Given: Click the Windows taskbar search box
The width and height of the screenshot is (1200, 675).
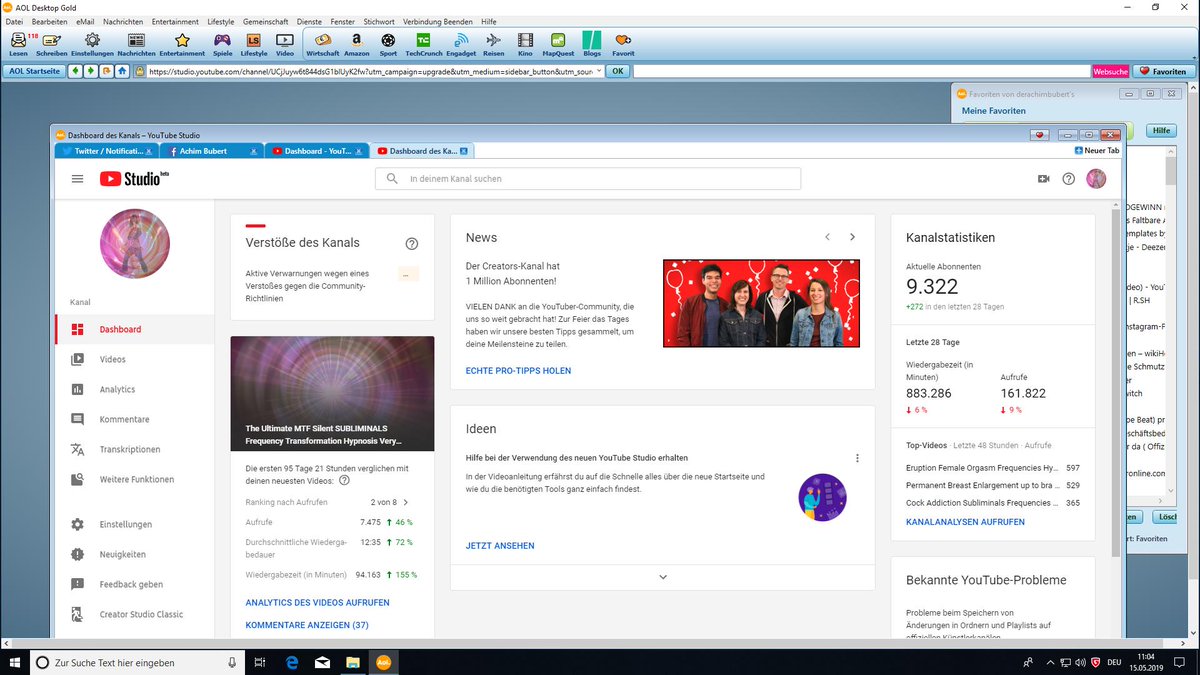Looking at the screenshot, I should tap(137, 662).
